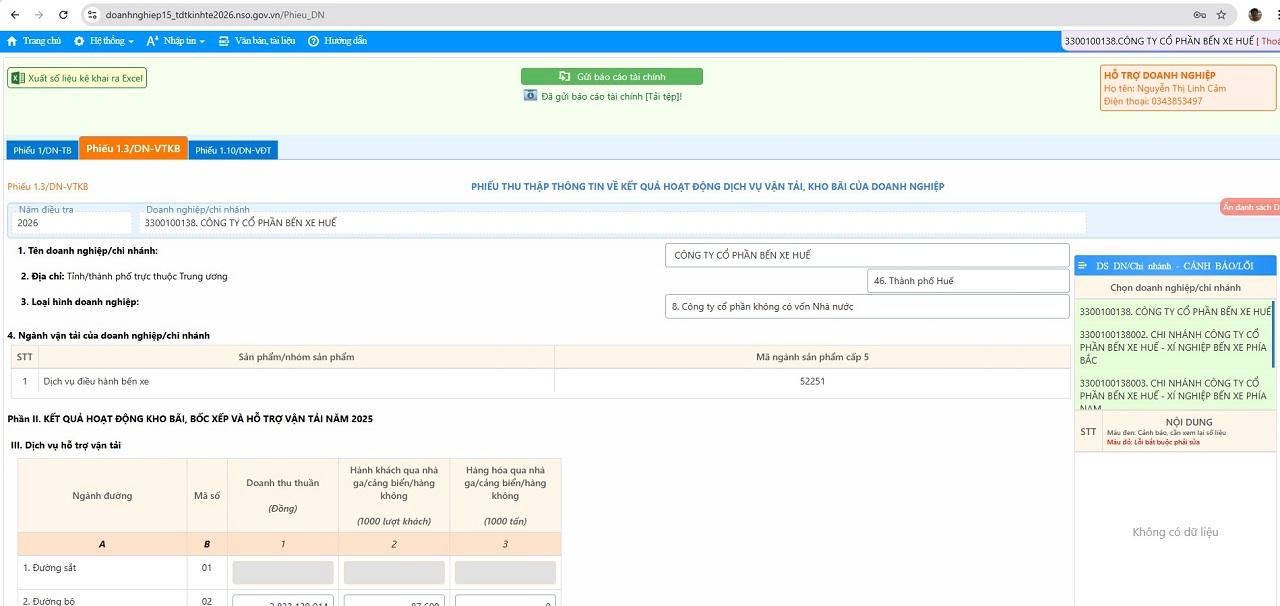Reload the page with browser refresh icon

pyautogui.click(x=64, y=15)
